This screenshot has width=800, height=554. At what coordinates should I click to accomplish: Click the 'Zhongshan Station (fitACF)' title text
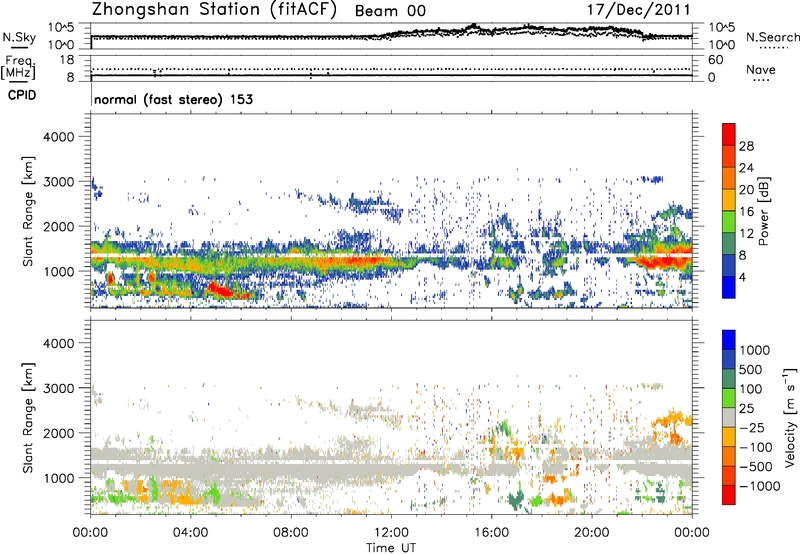click(x=214, y=10)
